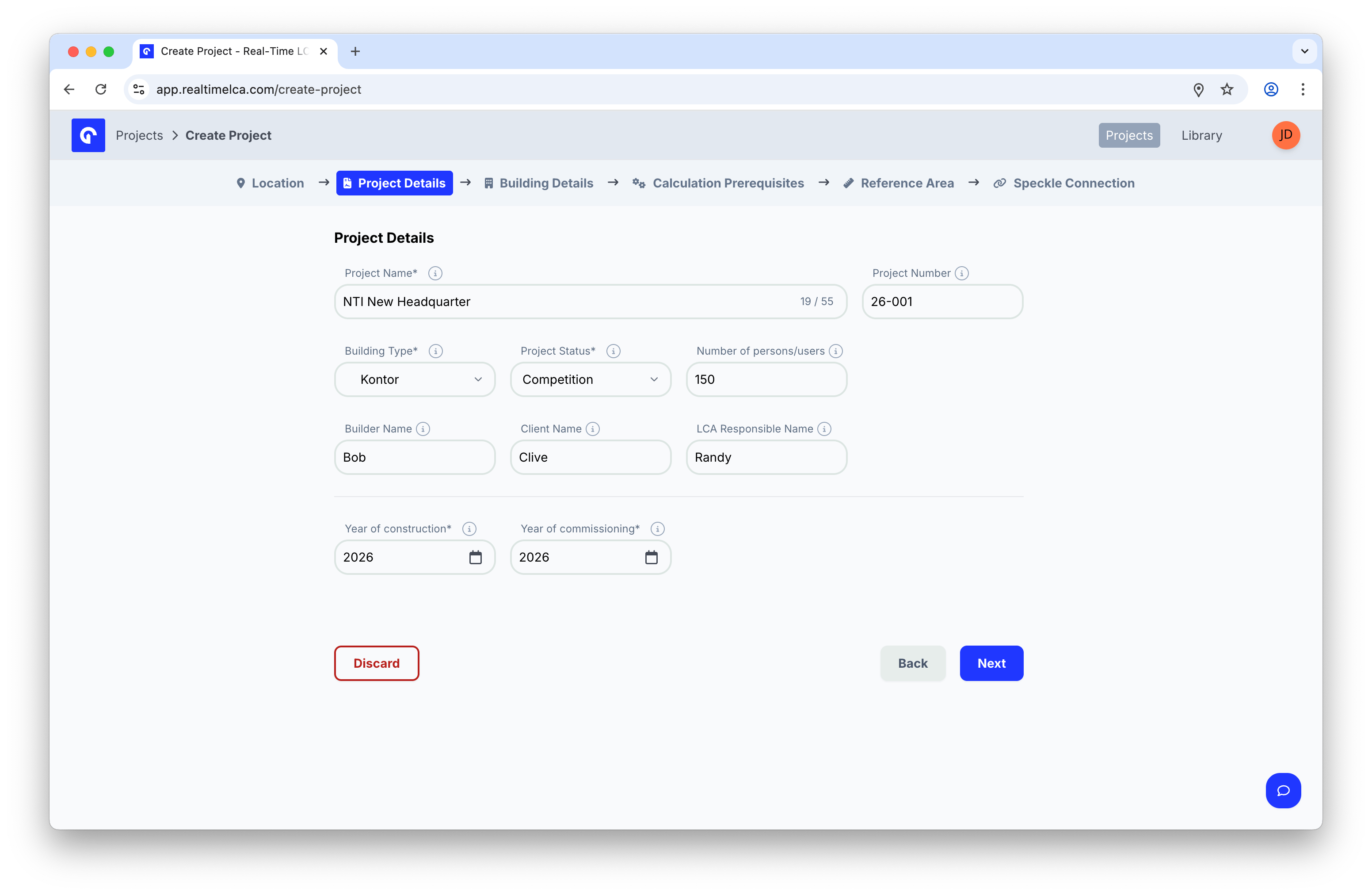Click the Building Type info icon
This screenshot has height=895, width=1372.
[436, 351]
